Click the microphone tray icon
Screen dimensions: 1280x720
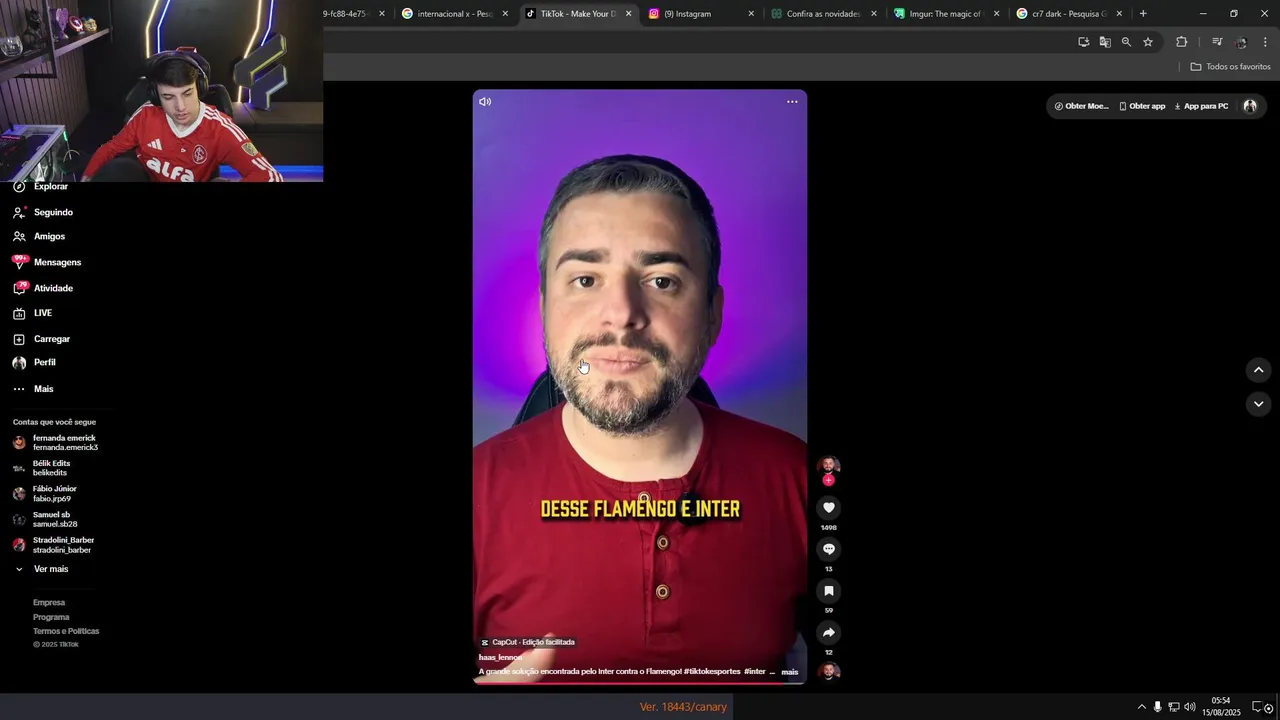pos(1157,707)
